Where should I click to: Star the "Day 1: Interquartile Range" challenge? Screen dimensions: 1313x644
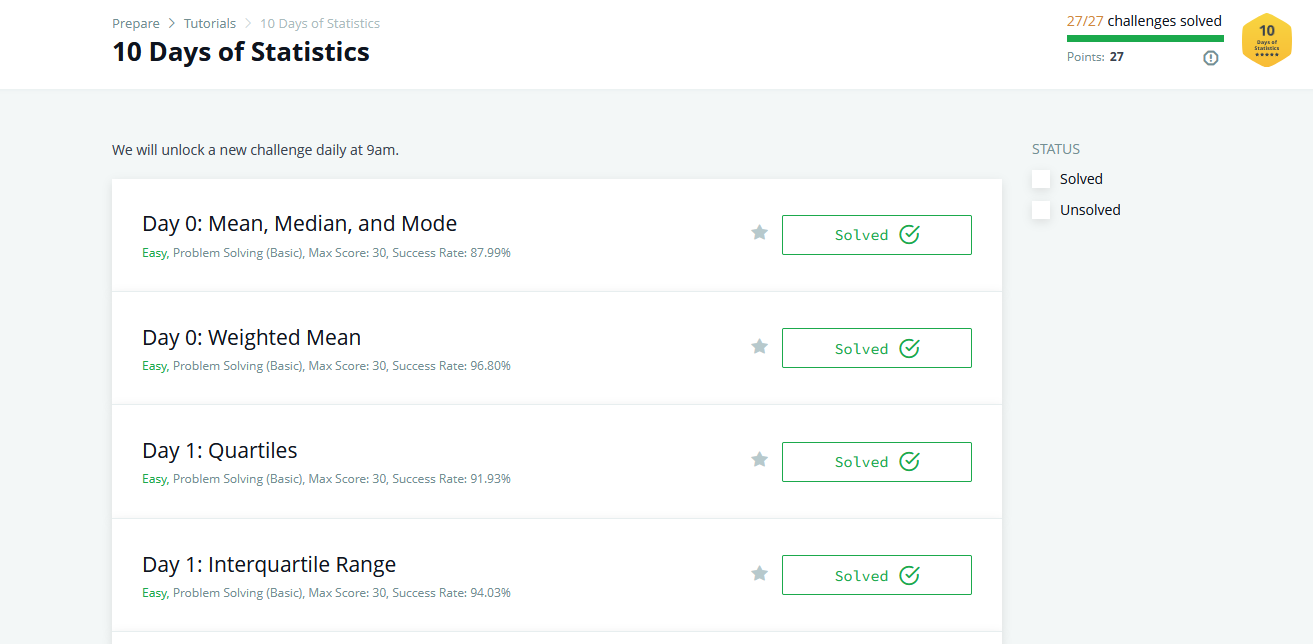point(759,573)
